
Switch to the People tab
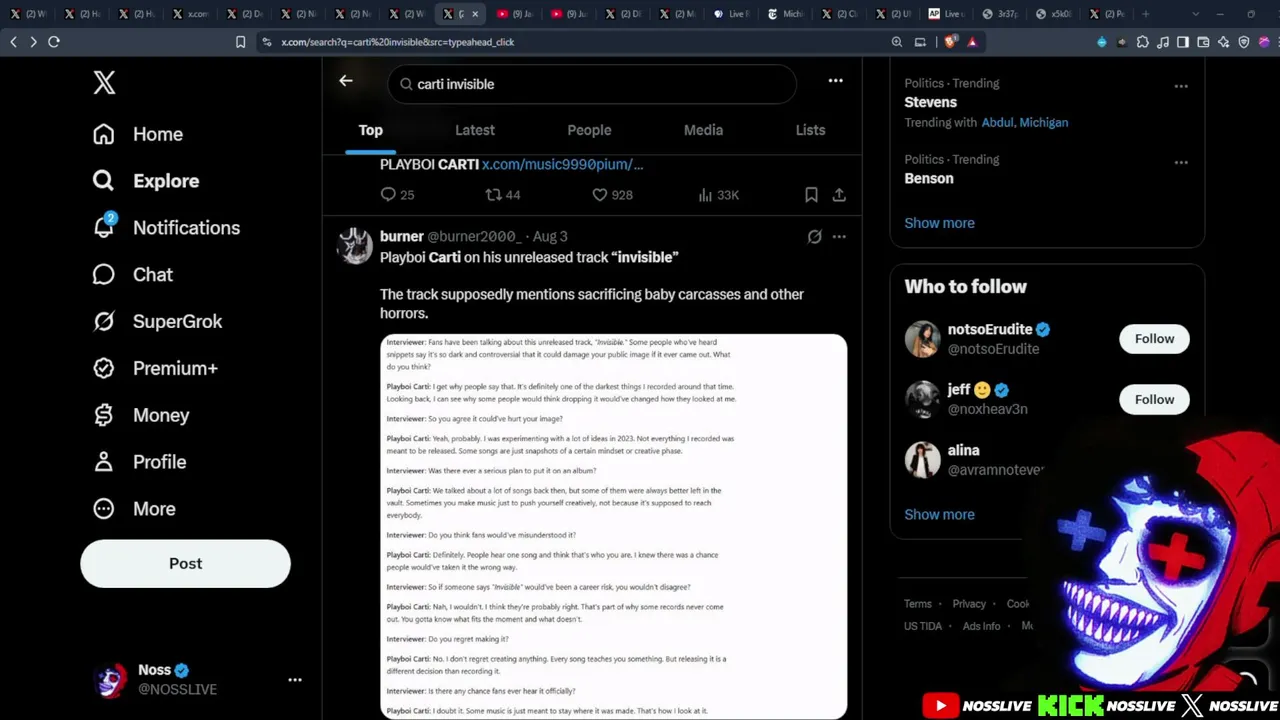pyautogui.click(x=589, y=131)
